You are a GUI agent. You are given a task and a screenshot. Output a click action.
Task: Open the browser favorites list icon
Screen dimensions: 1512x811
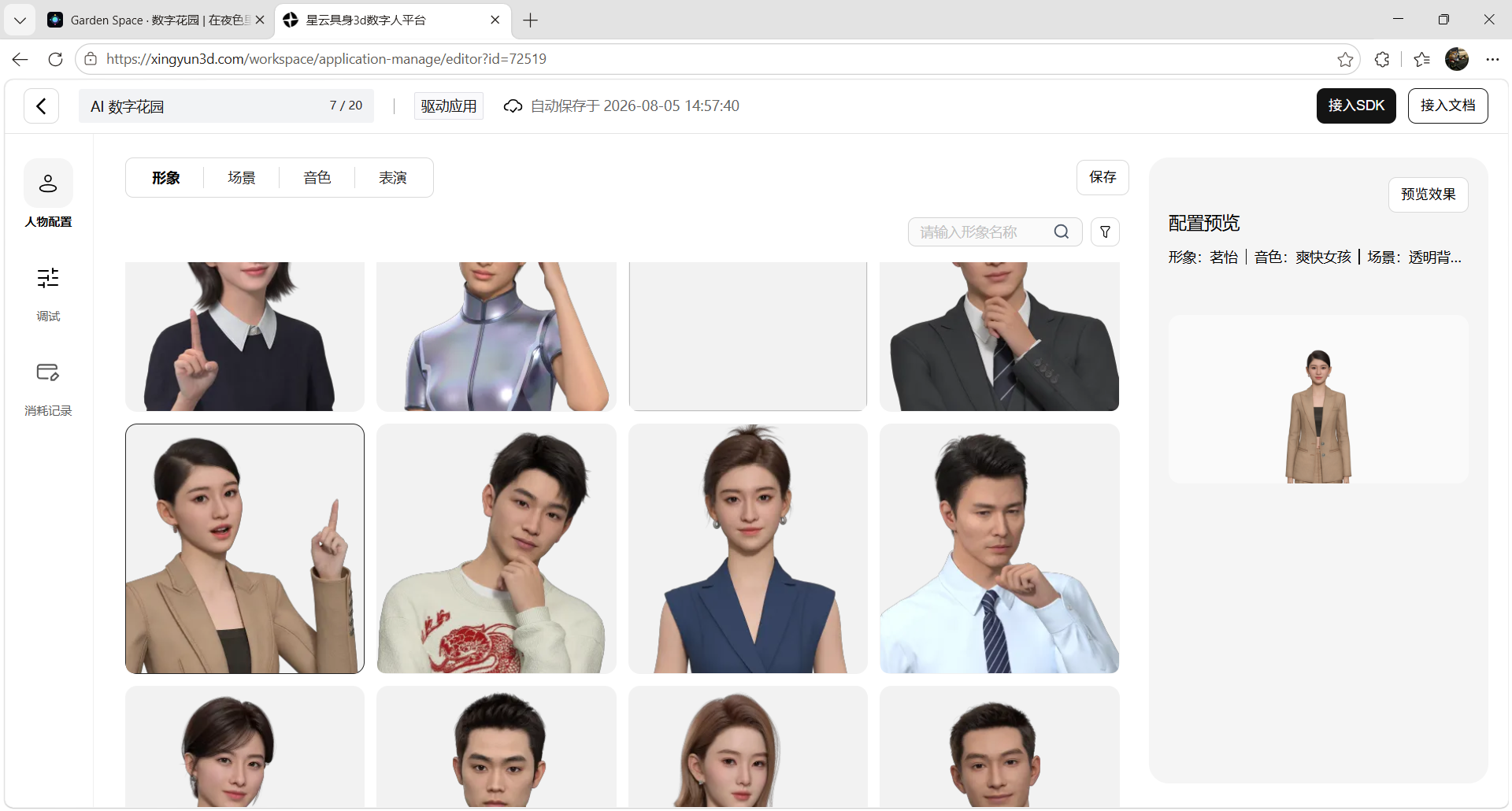pos(1421,59)
